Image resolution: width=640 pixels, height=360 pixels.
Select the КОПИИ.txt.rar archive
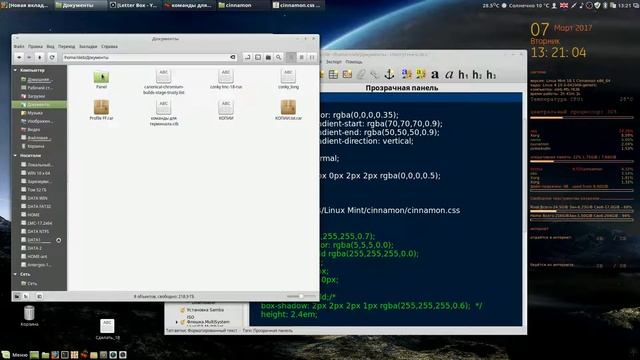(288, 110)
